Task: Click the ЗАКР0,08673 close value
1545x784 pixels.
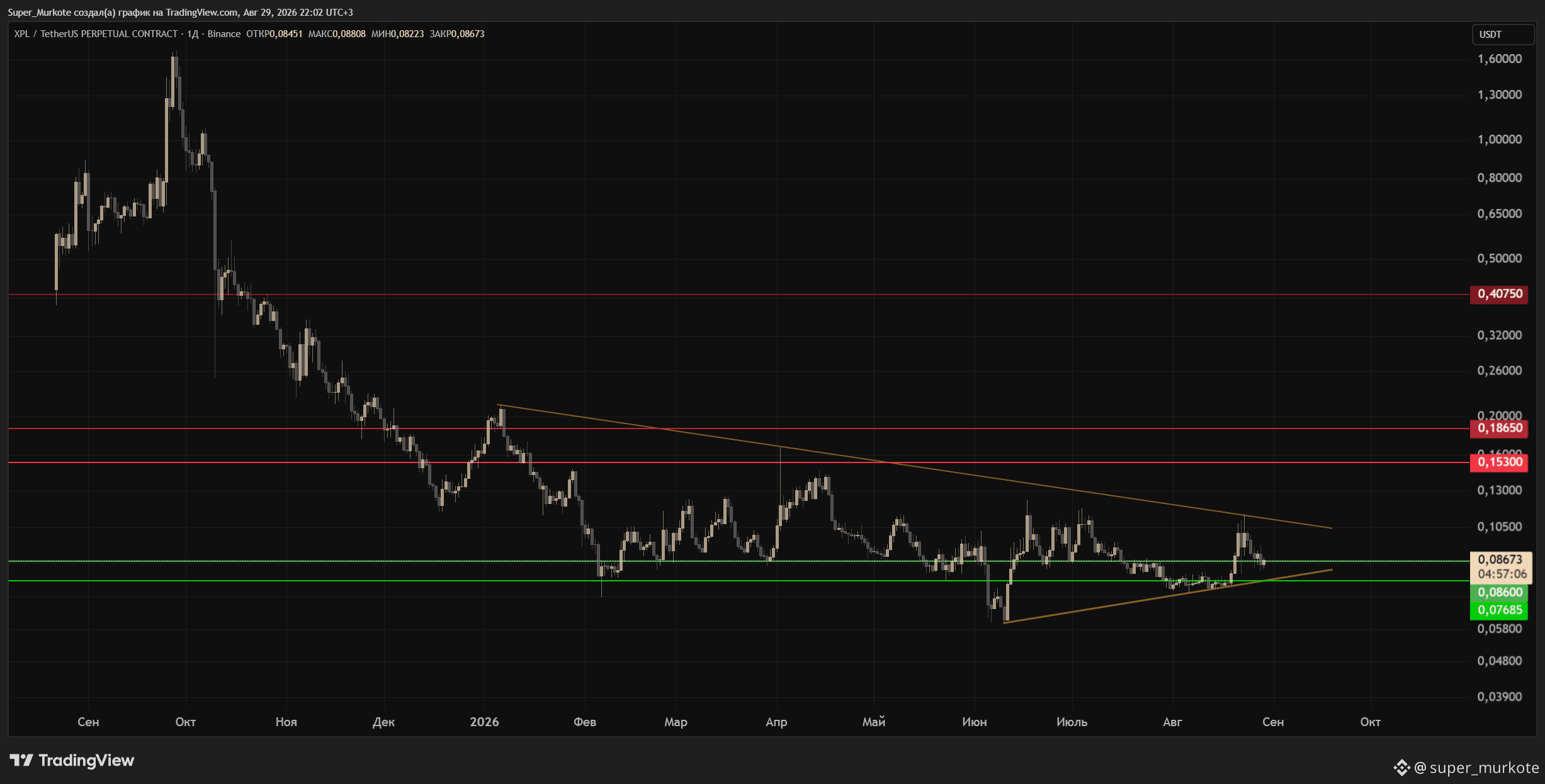Action: (457, 34)
